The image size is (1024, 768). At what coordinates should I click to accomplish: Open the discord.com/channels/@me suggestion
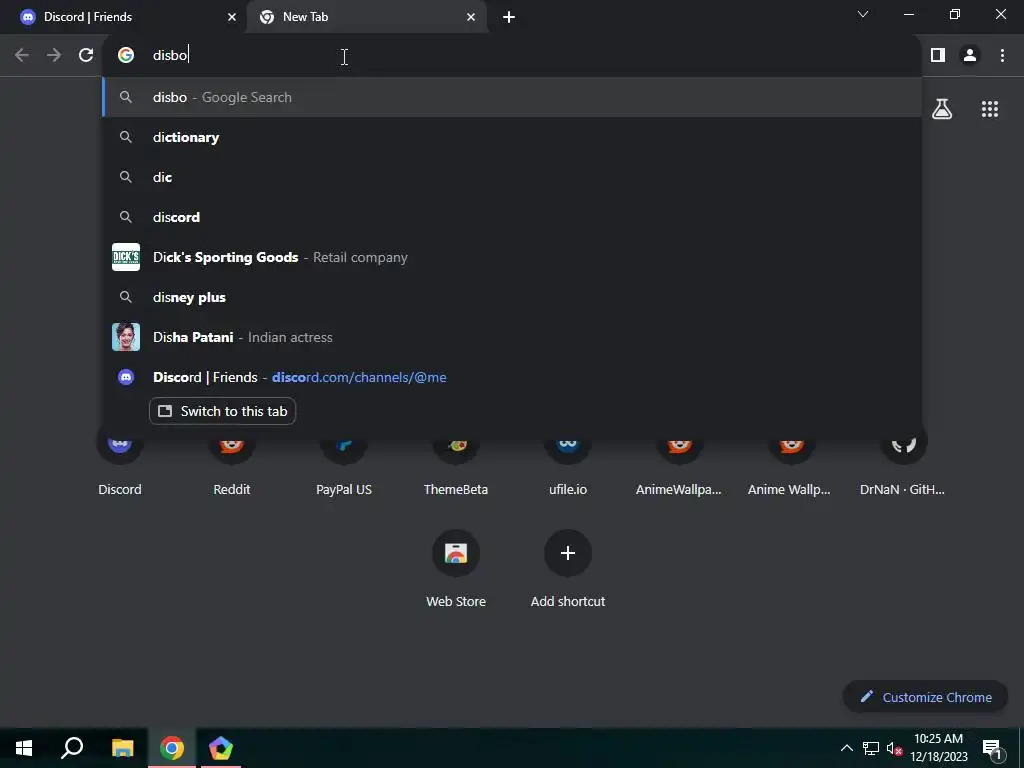[511, 377]
